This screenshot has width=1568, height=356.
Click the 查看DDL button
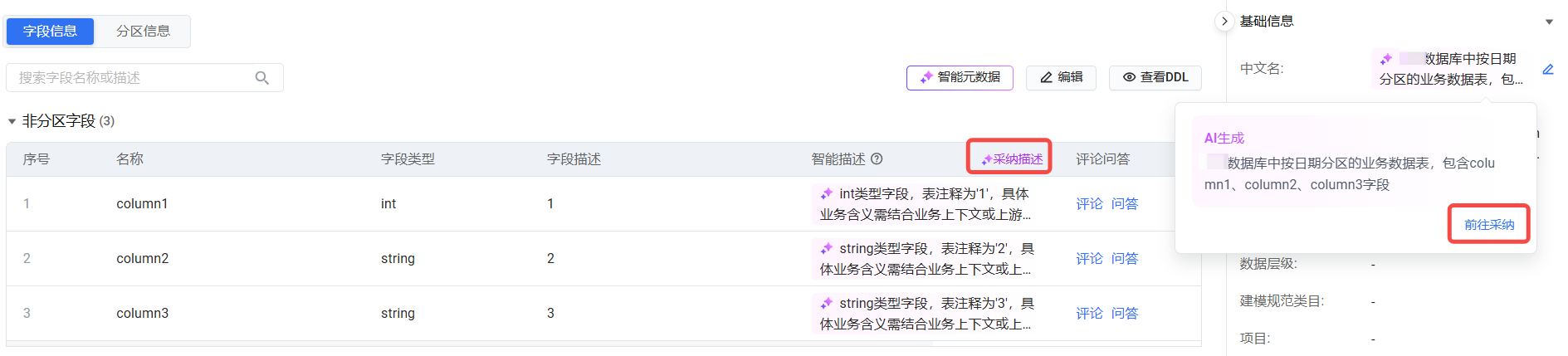coord(1155,77)
